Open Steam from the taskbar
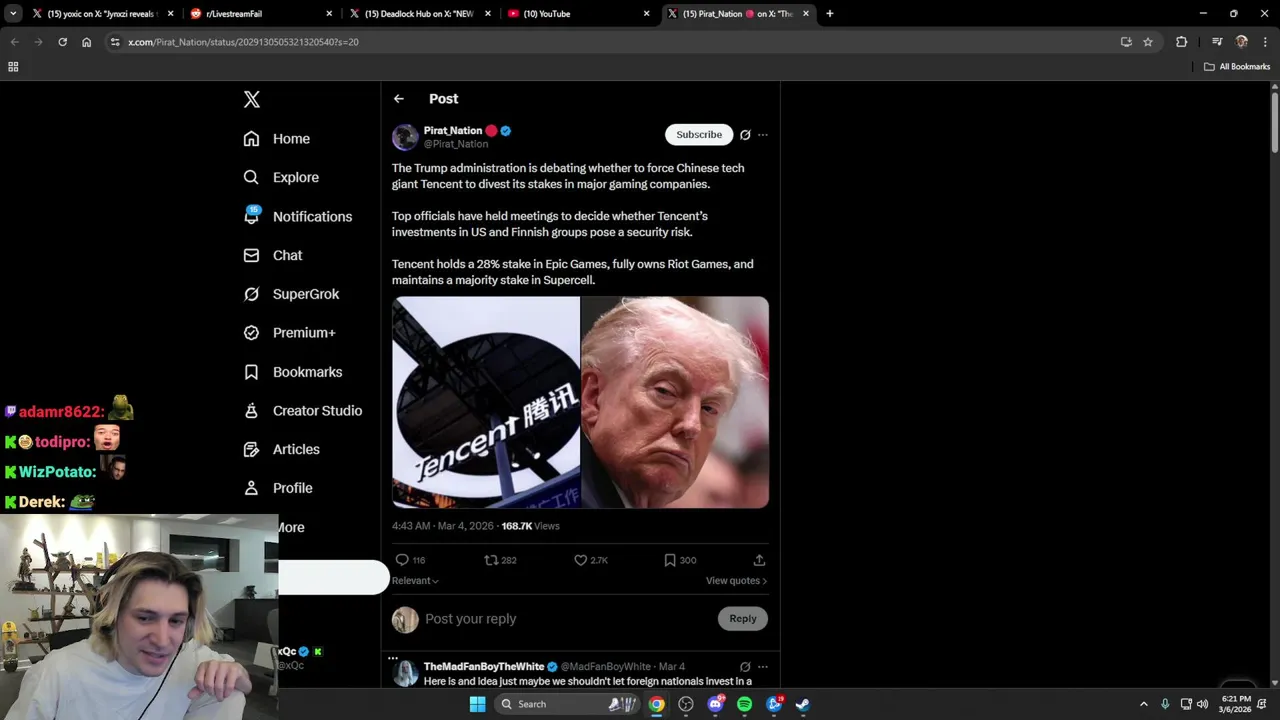 coord(803,704)
